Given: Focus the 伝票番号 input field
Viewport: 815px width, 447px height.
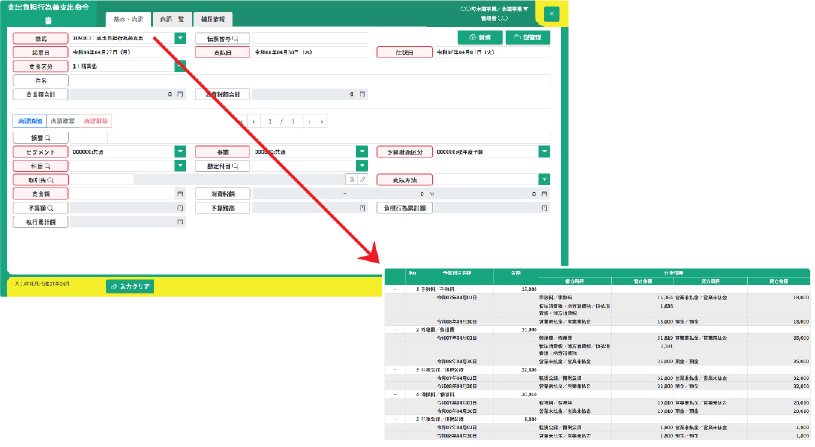Looking at the screenshot, I should pyautogui.click(x=310, y=38).
